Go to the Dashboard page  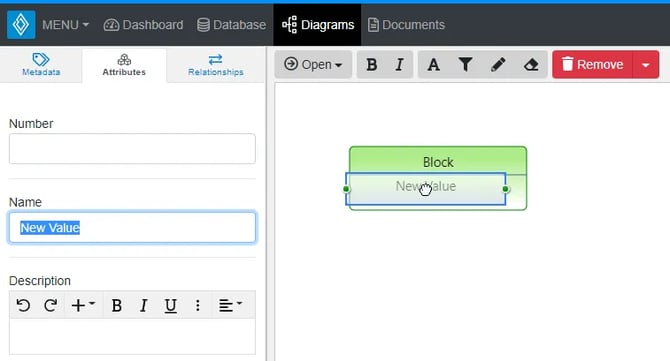pyautogui.click(x=143, y=25)
